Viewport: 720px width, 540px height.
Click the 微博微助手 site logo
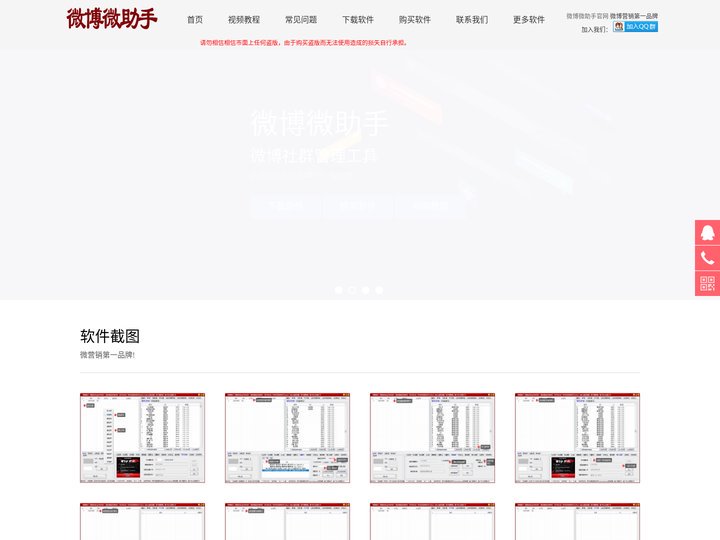(112, 19)
